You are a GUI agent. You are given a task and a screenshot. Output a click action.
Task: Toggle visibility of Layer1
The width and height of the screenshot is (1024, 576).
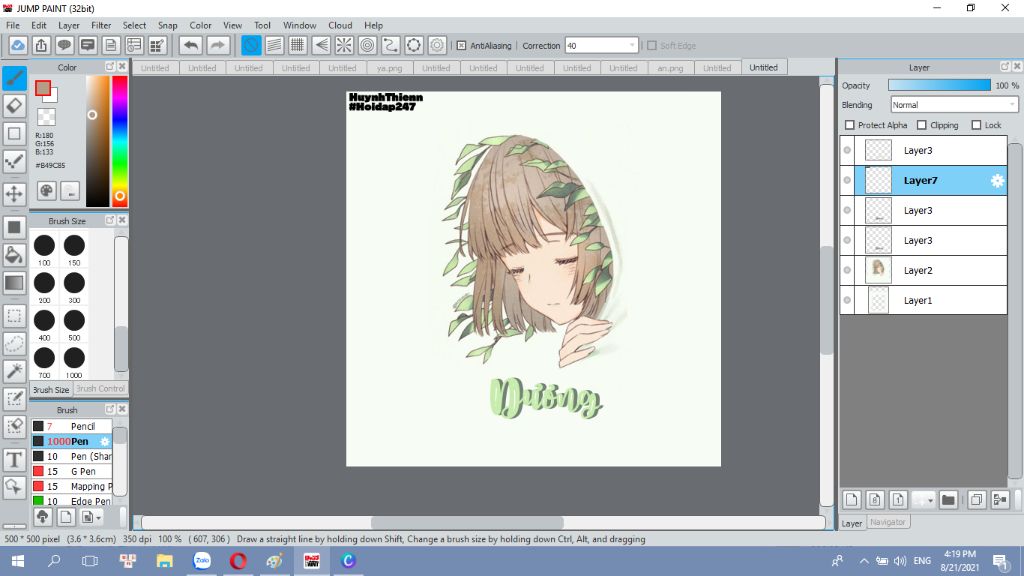[x=847, y=300]
